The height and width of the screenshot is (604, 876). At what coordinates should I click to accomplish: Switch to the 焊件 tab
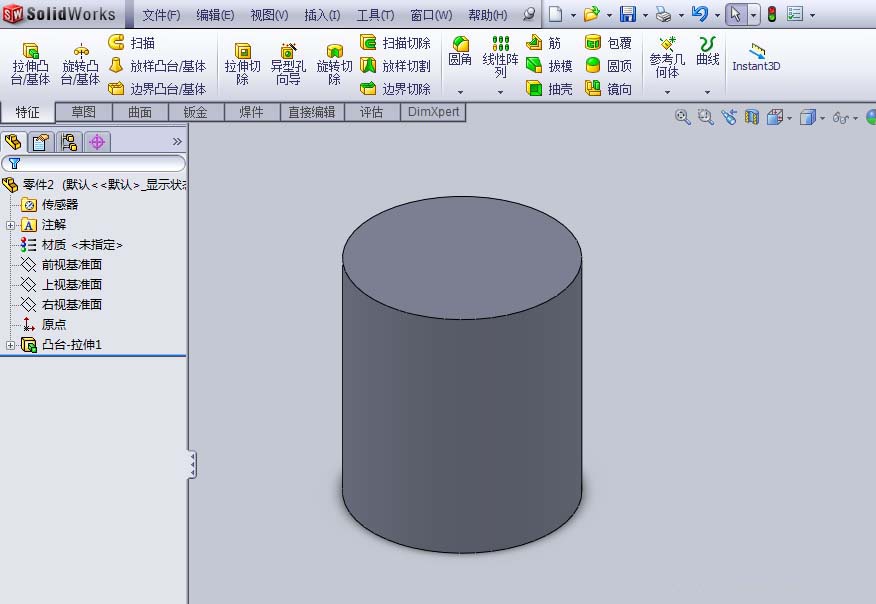tap(252, 112)
